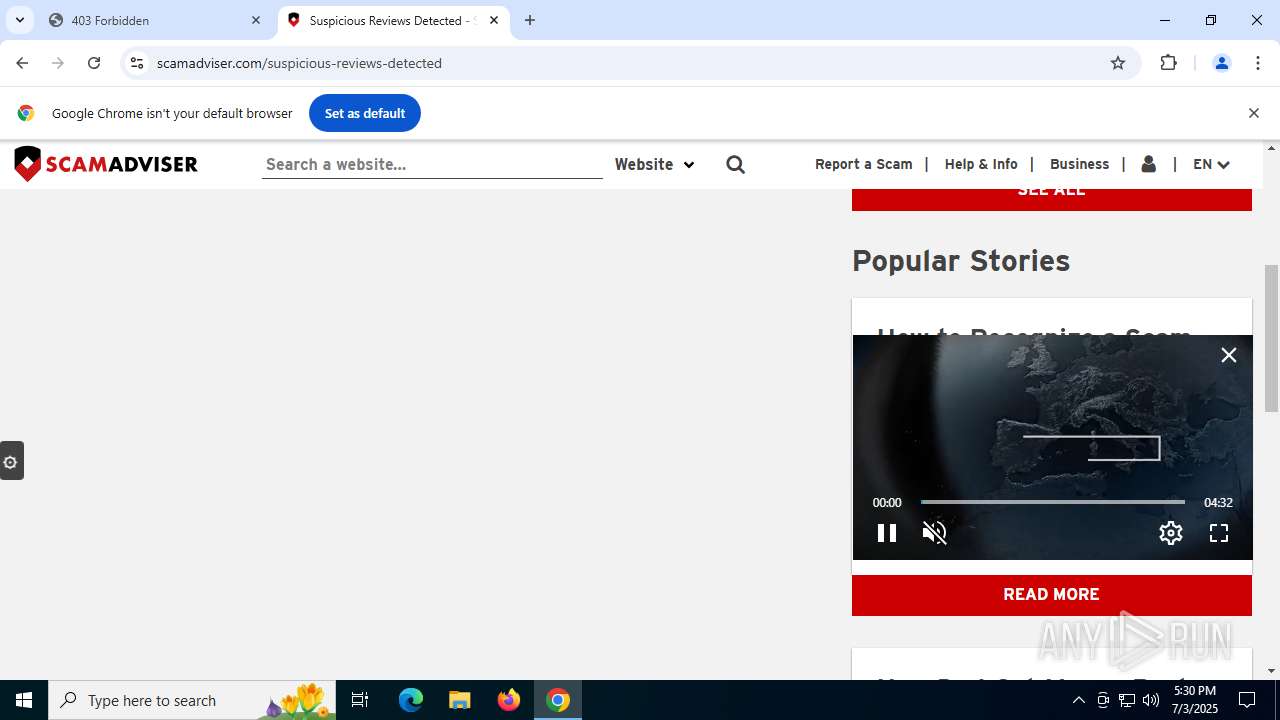Pause the playing video
The height and width of the screenshot is (720, 1280).
click(887, 533)
